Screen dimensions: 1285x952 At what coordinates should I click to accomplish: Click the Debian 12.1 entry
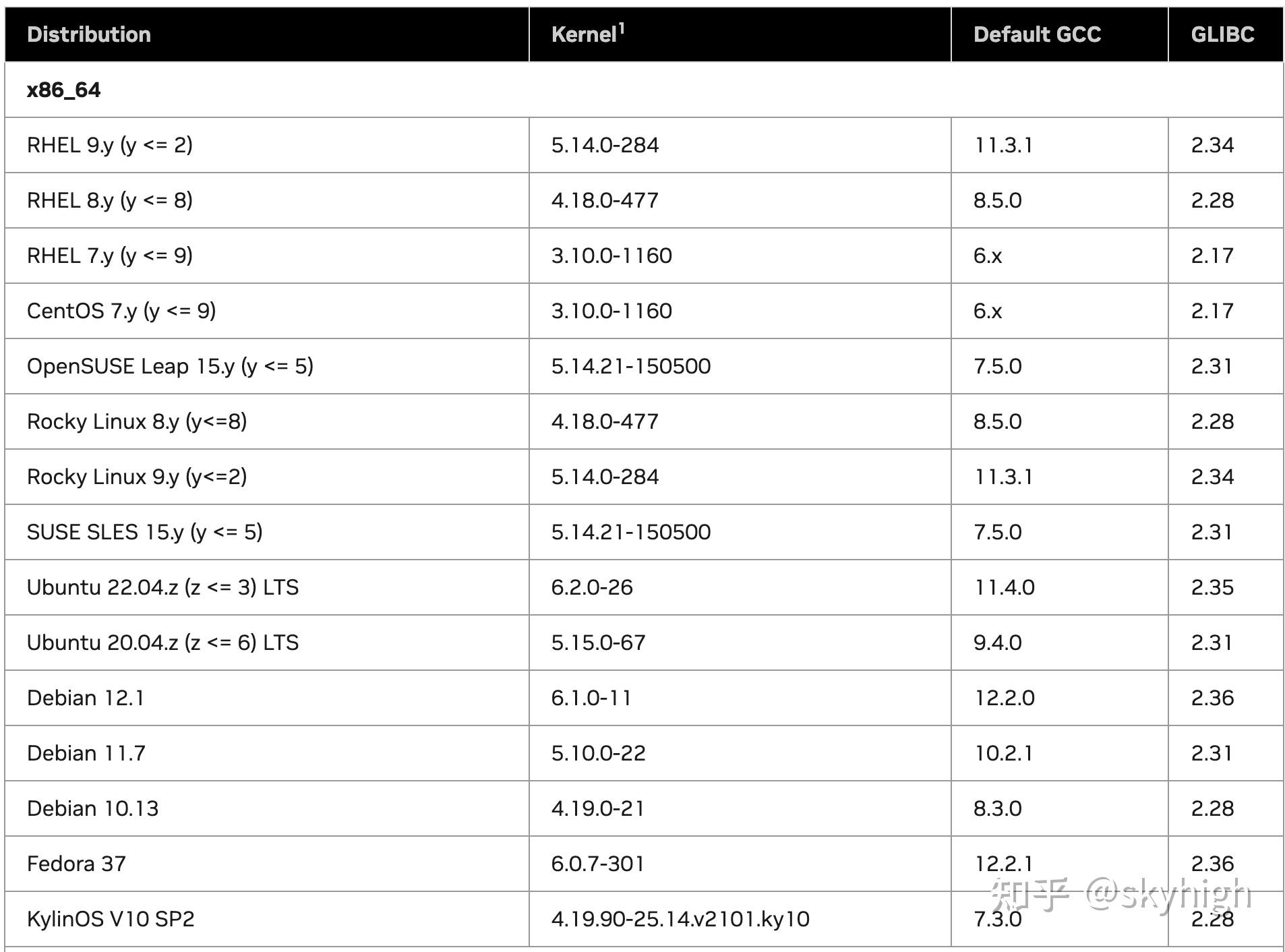86,698
